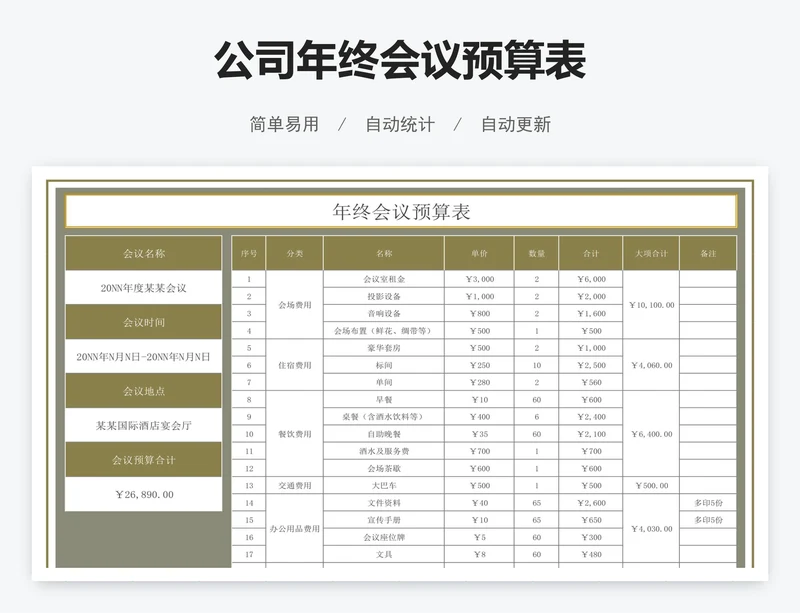Click the 办公用品费用 category cell

coord(295,529)
